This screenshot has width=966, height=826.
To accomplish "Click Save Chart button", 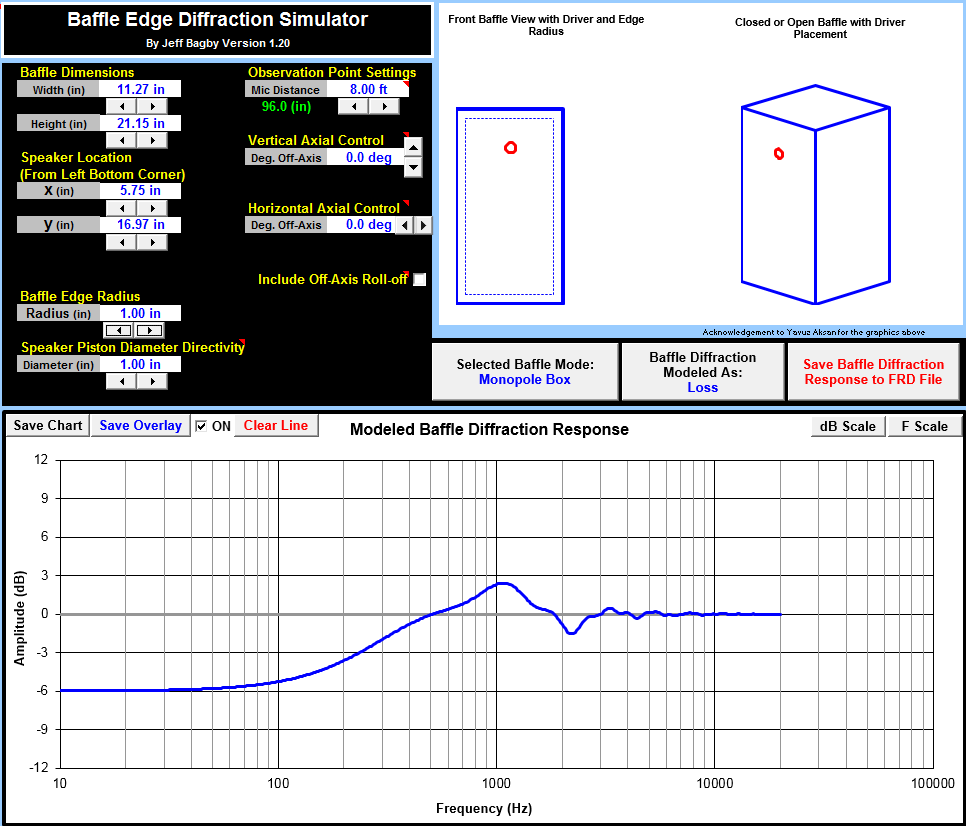I will tap(47, 426).
